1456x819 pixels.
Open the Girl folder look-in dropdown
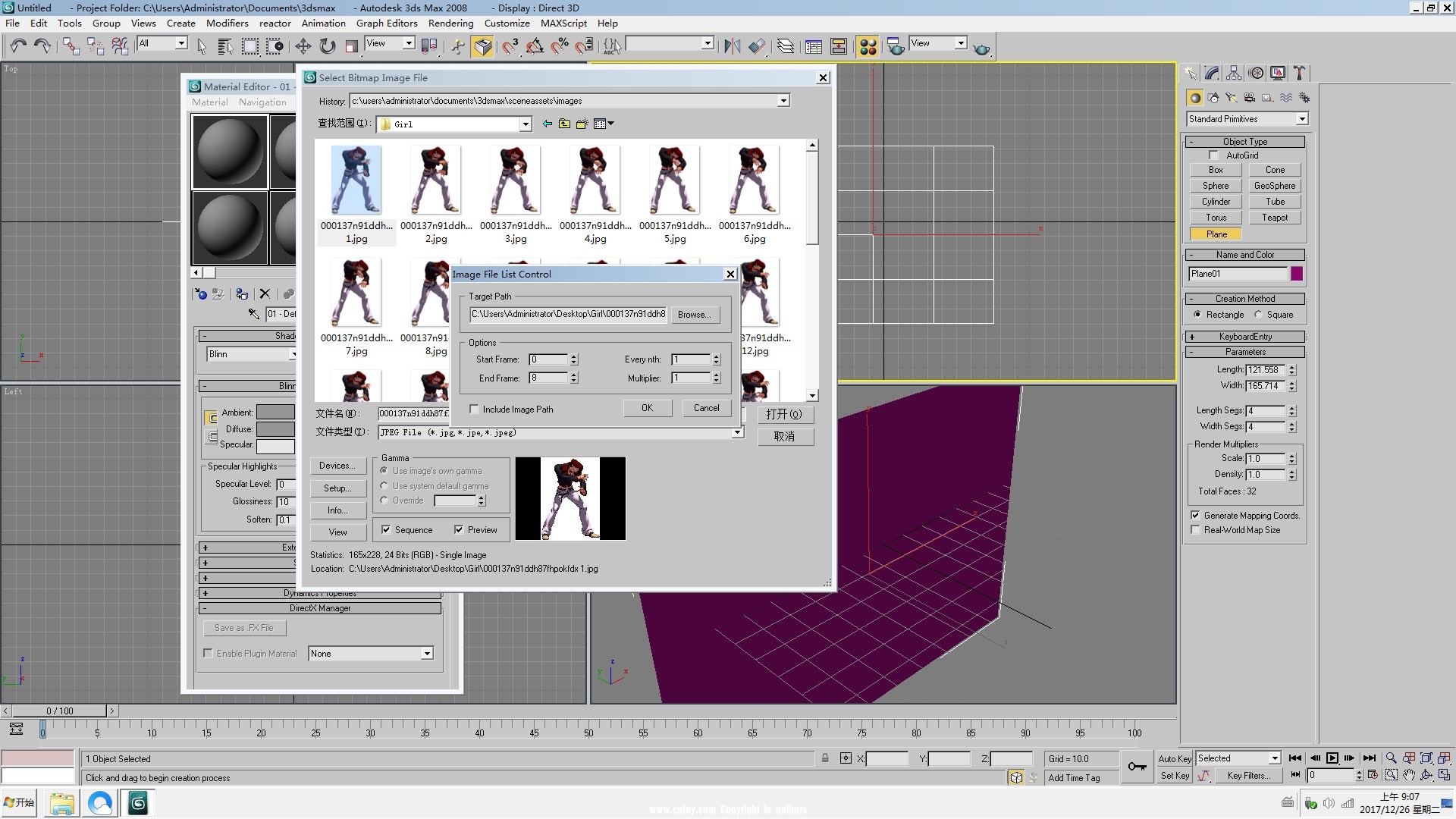coord(525,124)
